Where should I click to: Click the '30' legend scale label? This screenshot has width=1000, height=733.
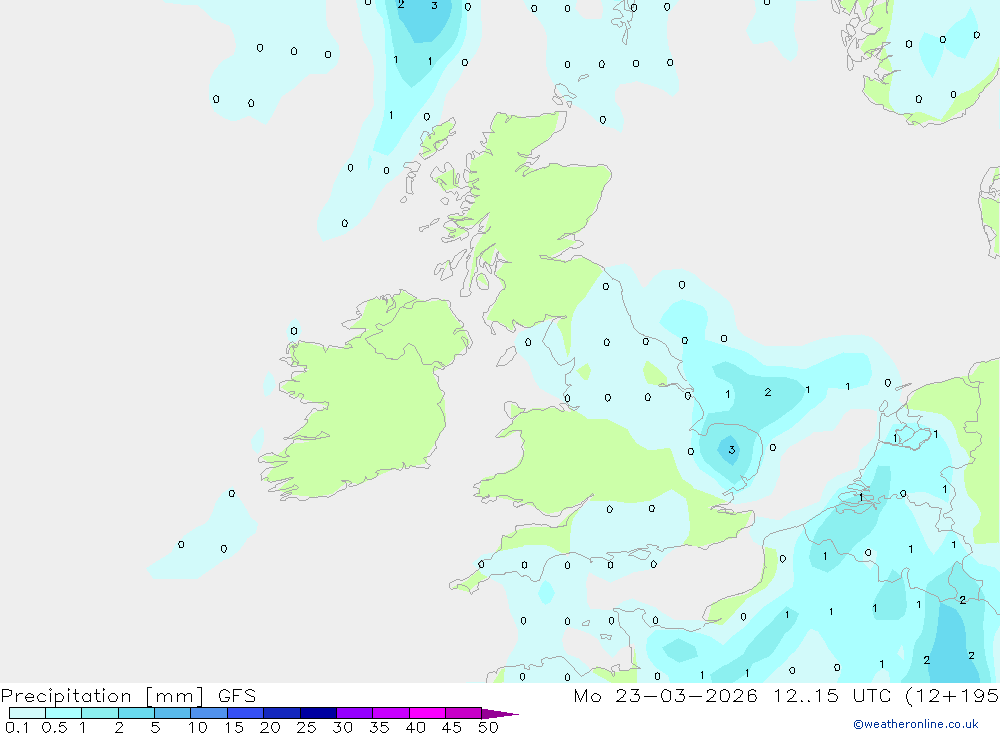click(342, 727)
